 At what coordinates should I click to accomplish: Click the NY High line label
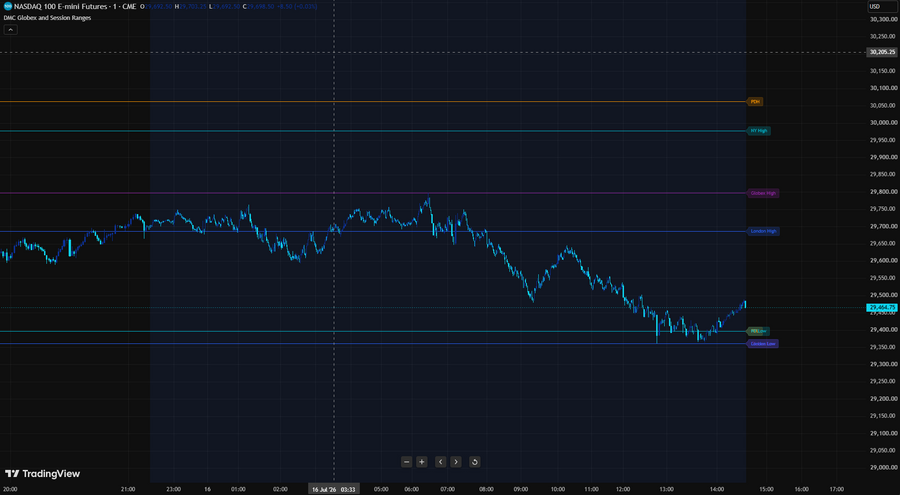click(x=758, y=131)
